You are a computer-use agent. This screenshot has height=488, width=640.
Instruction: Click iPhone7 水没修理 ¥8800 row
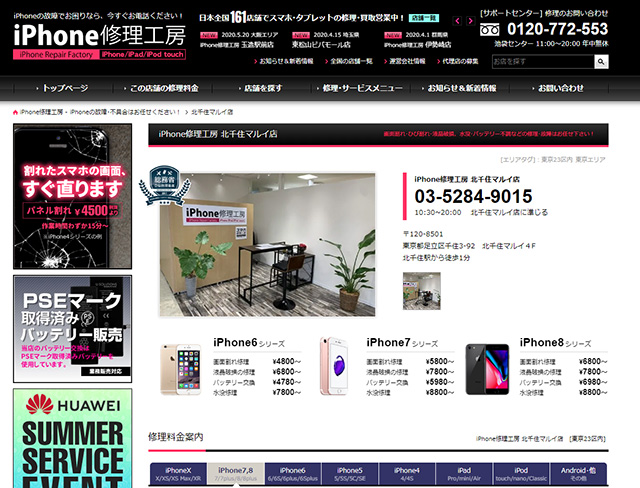point(410,393)
